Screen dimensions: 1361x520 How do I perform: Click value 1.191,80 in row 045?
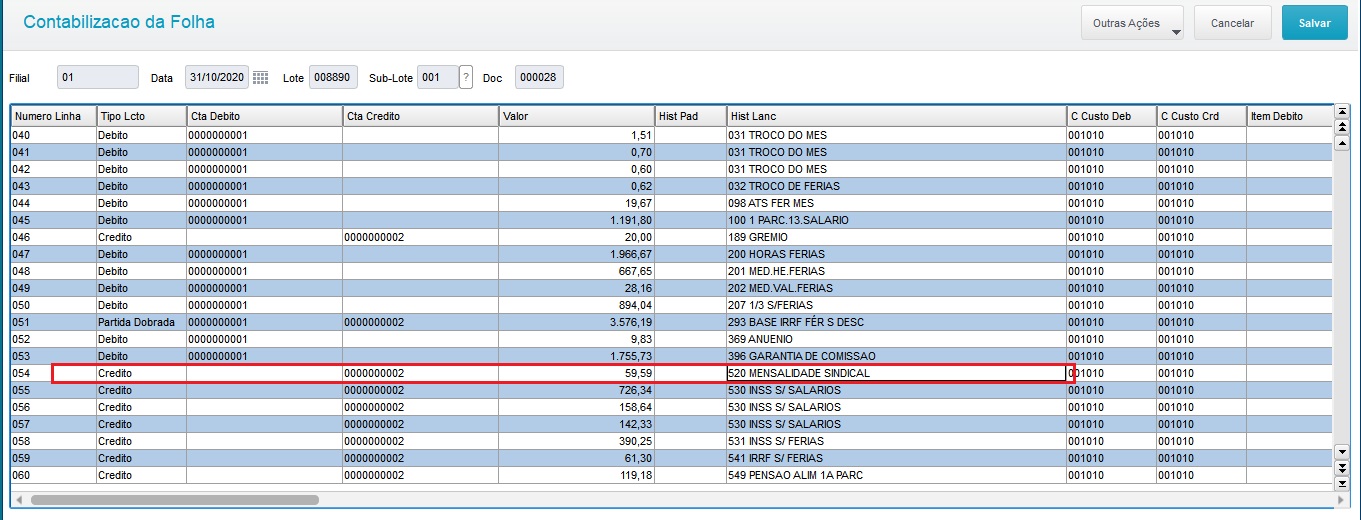coord(577,220)
